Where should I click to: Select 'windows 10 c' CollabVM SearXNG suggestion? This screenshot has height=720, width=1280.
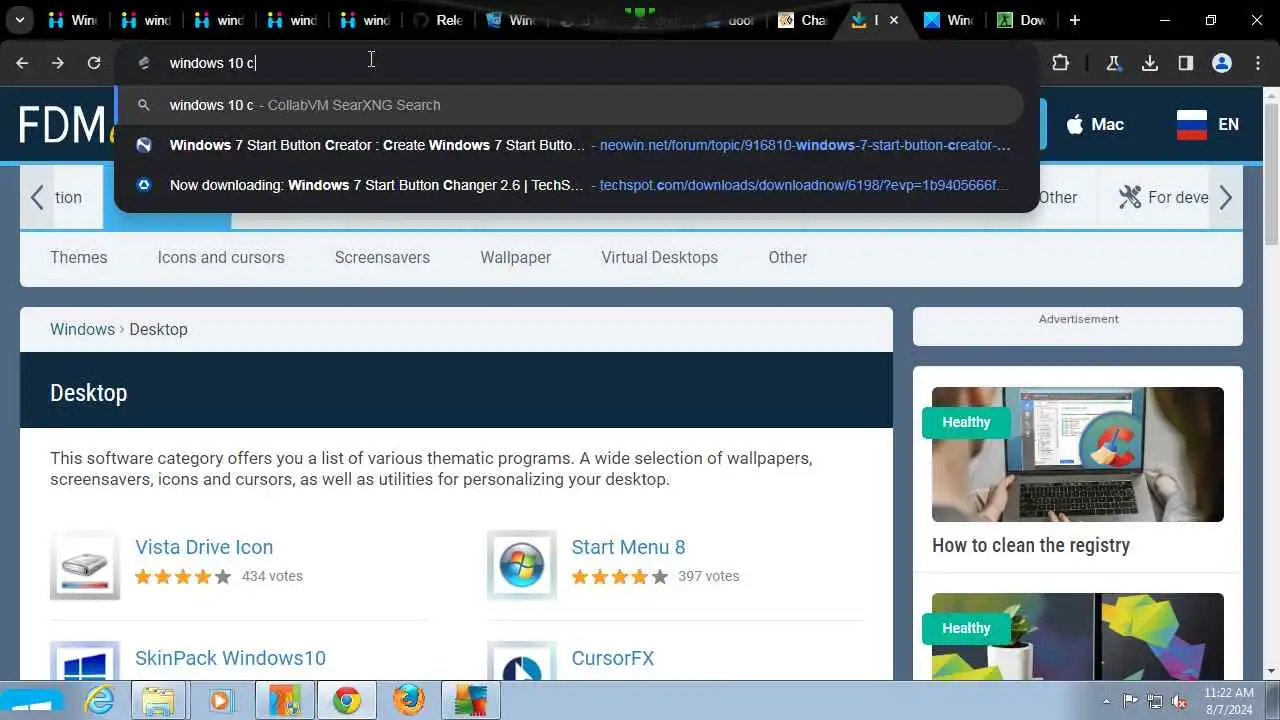tap(570, 105)
